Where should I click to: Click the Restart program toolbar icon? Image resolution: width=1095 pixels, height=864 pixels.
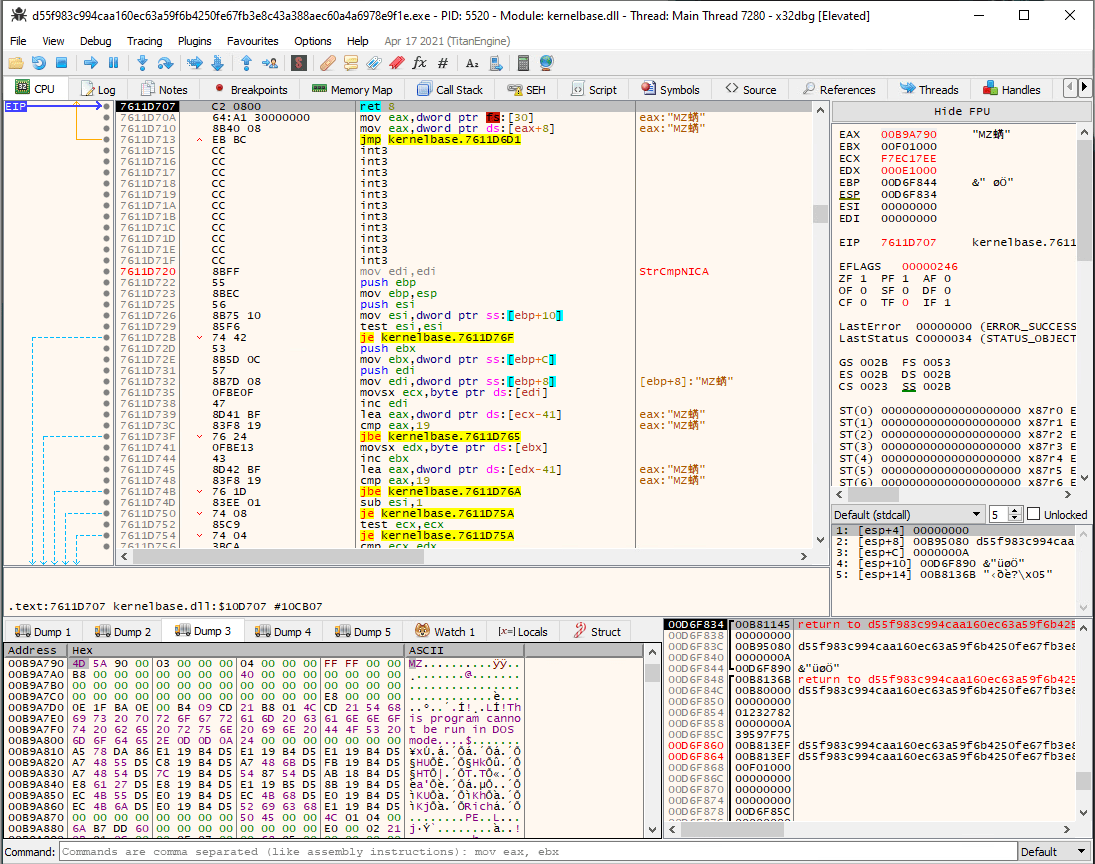point(38,63)
